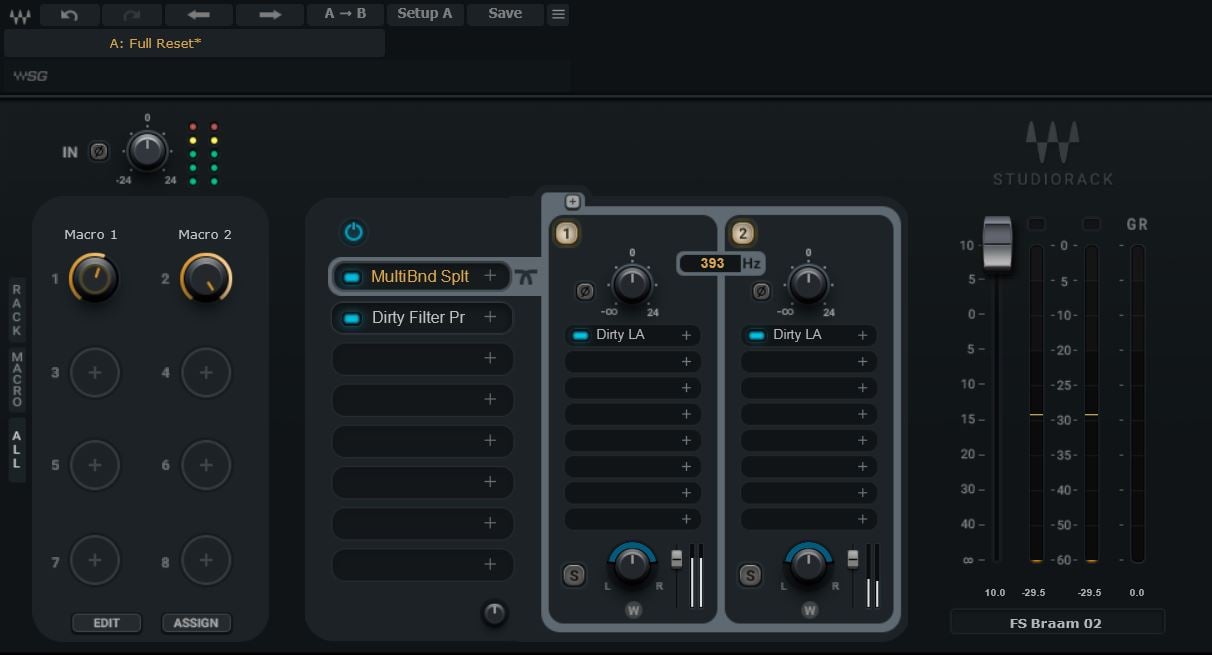Viewport: 1212px width, 655px height.
Task: Click the band 2 width W icon
Action: click(809, 609)
